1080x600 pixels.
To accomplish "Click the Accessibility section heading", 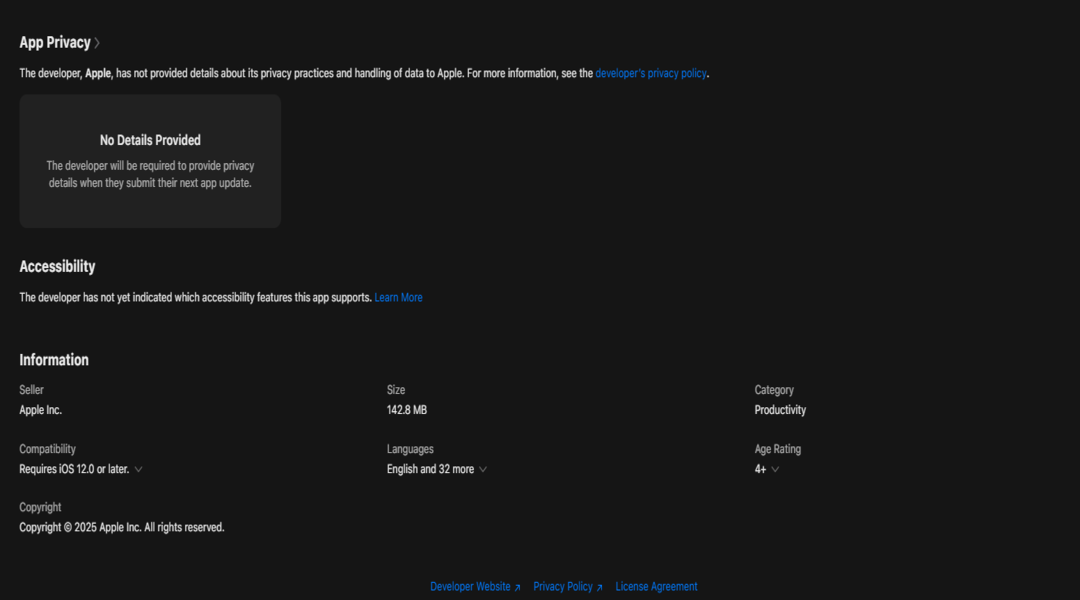I will (x=57, y=267).
